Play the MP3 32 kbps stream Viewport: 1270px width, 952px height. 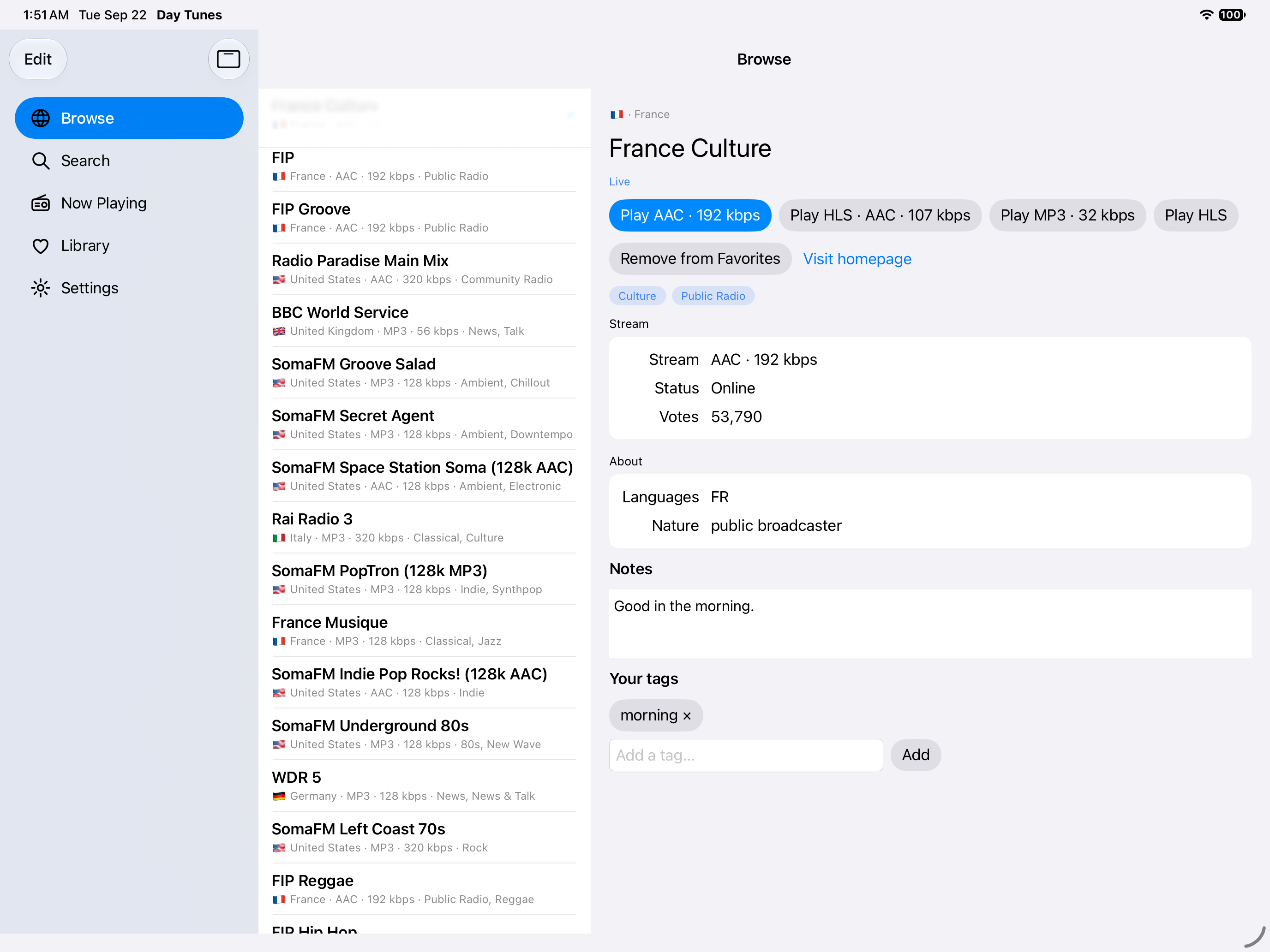coord(1067,215)
